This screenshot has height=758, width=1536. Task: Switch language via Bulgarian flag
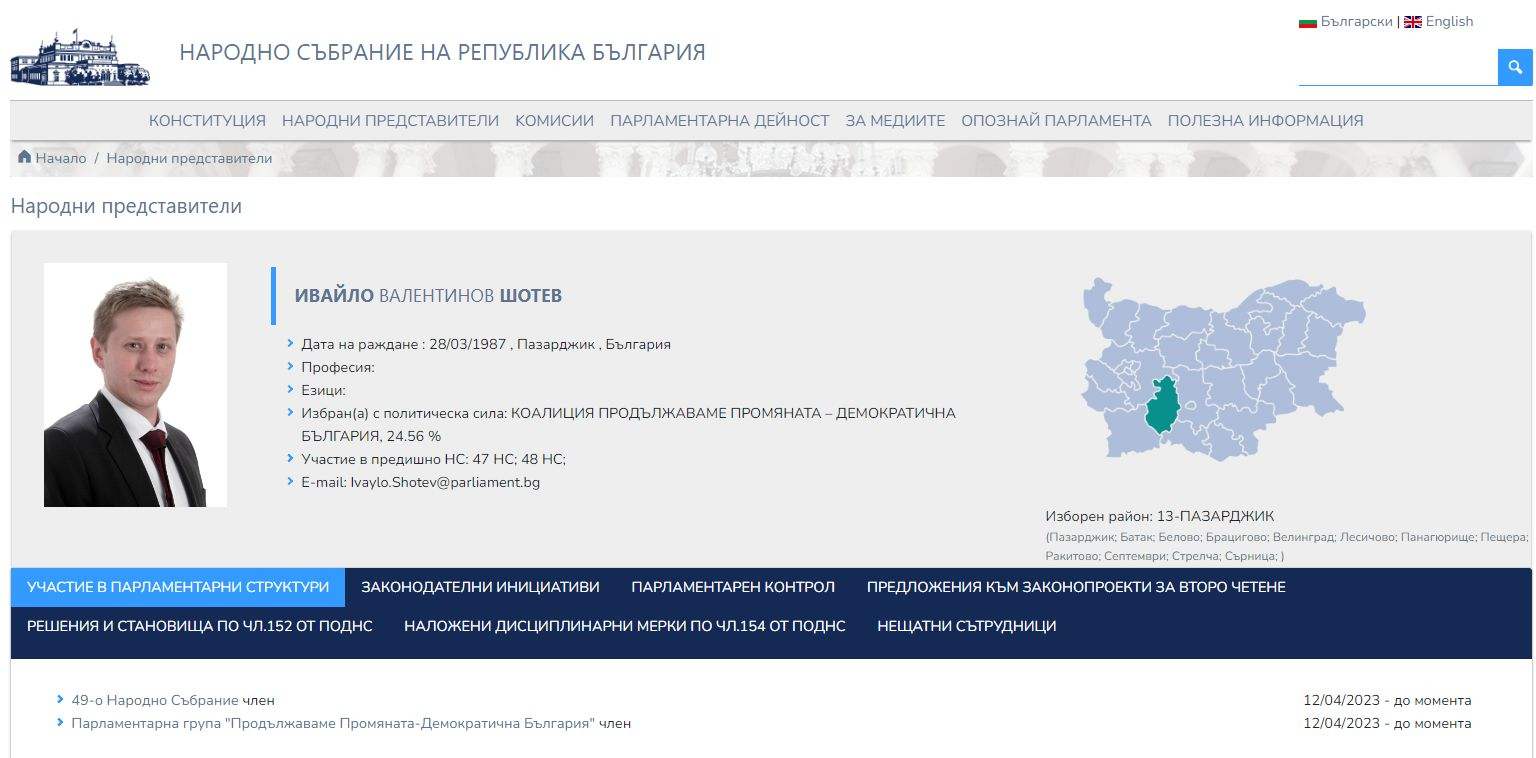point(1307,22)
